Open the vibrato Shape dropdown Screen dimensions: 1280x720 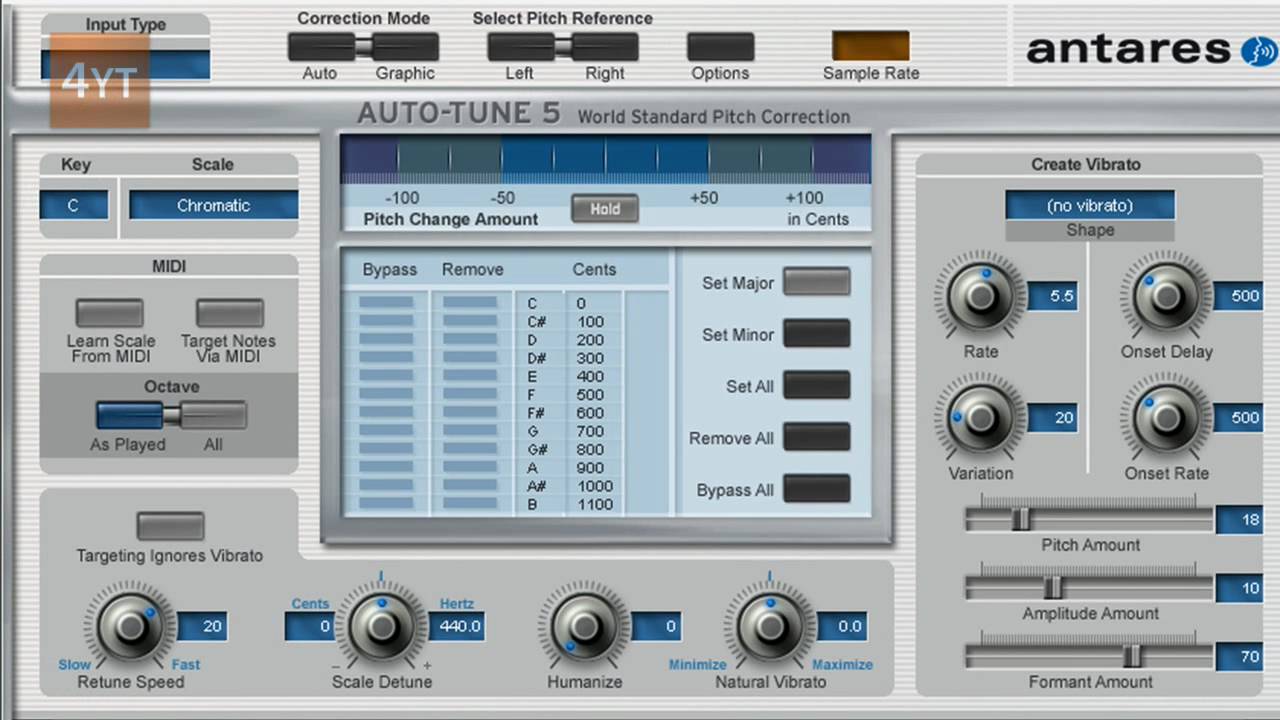pyautogui.click(x=1090, y=205)
